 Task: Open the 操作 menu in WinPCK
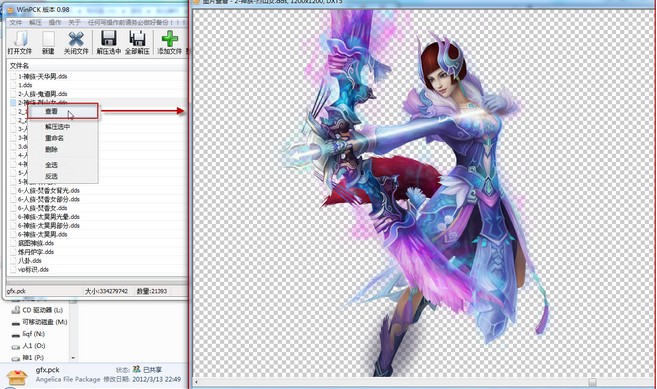54,22
